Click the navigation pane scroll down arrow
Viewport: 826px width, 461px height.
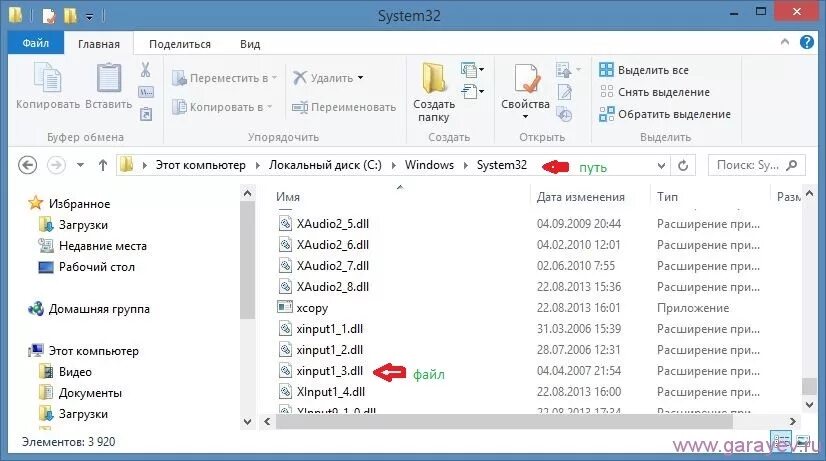(x=248, y=421)
